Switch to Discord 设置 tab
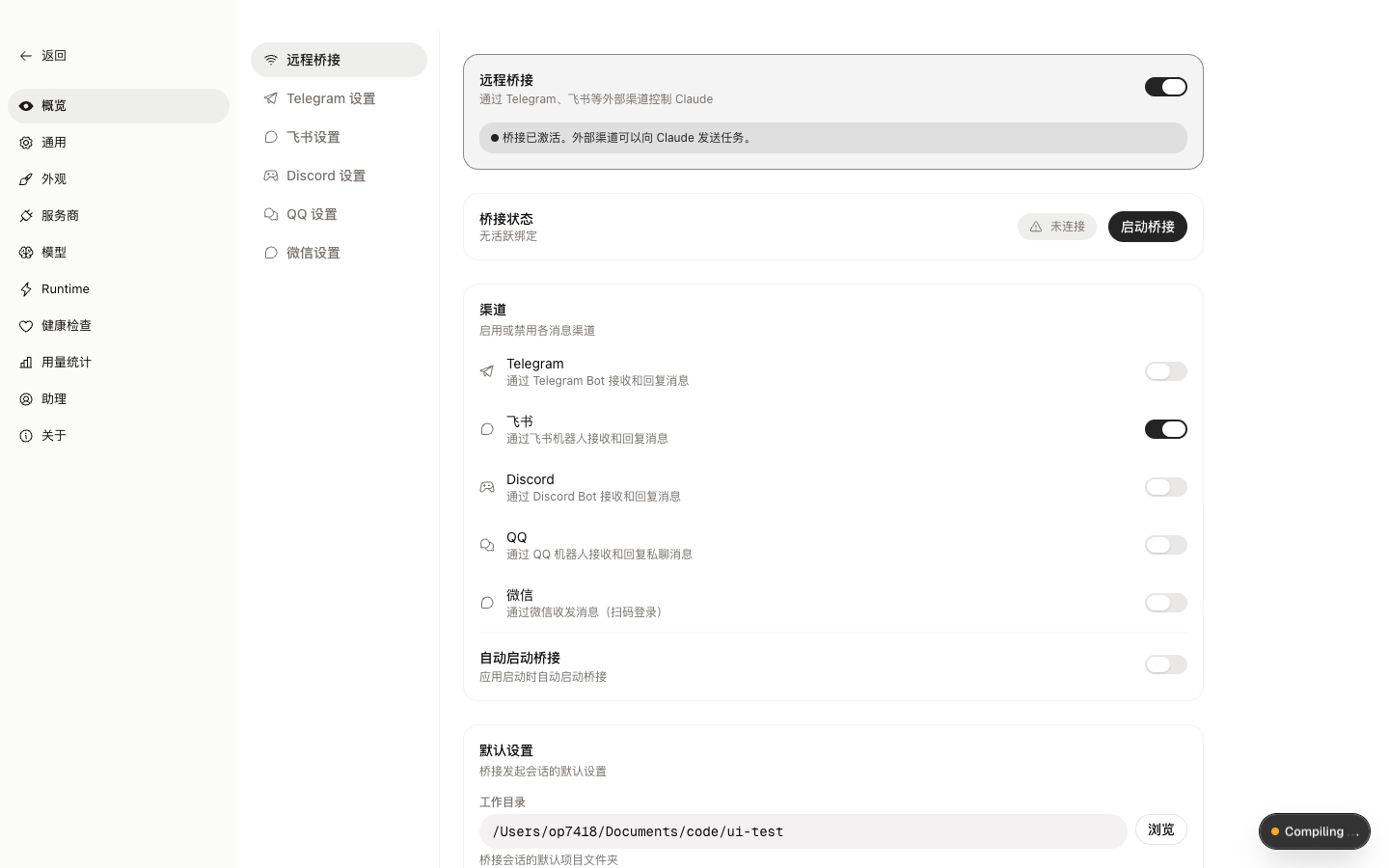Screen dimensions: 1389x868 point(339,176)
